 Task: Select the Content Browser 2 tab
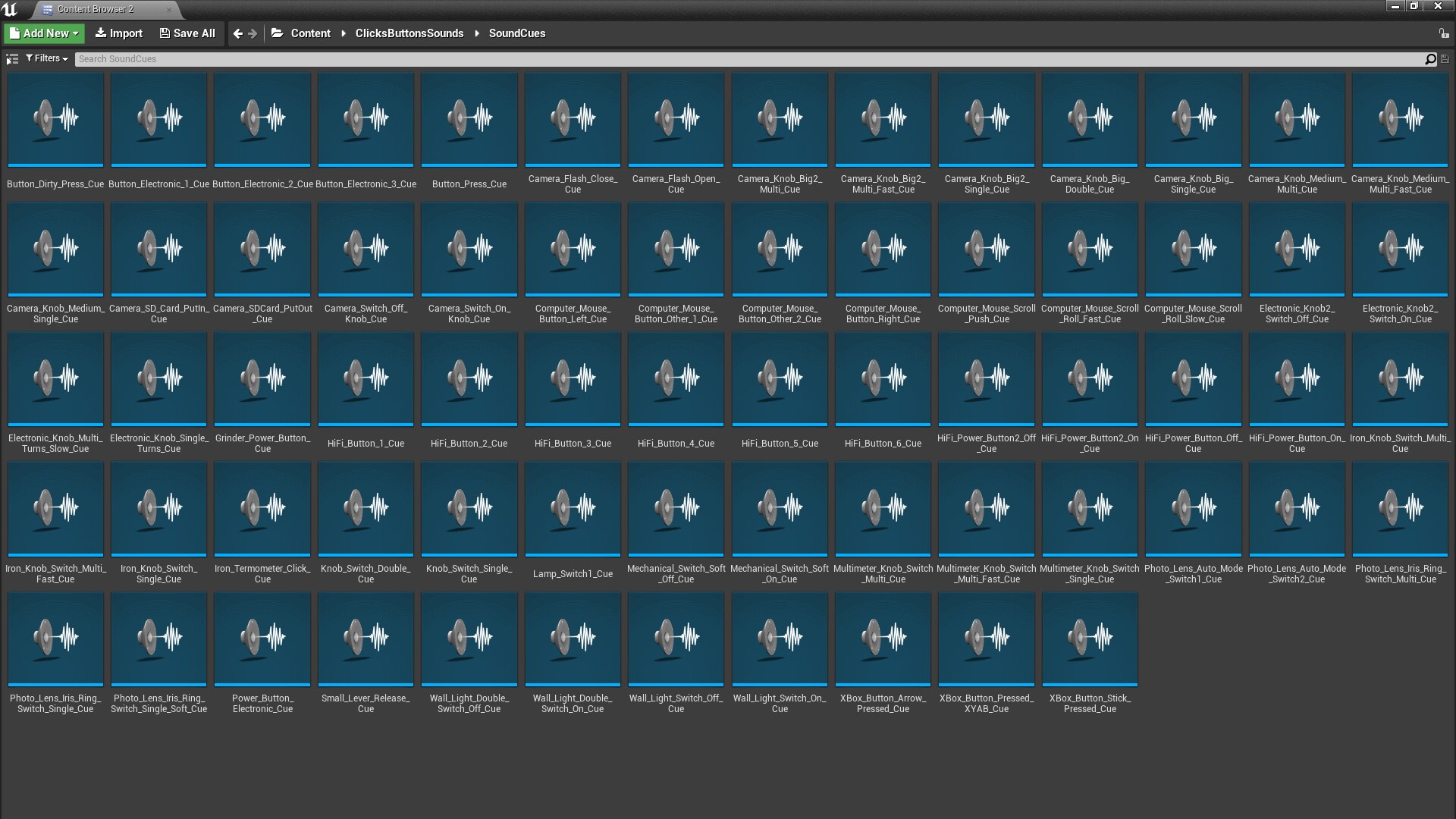pos(96,9)
